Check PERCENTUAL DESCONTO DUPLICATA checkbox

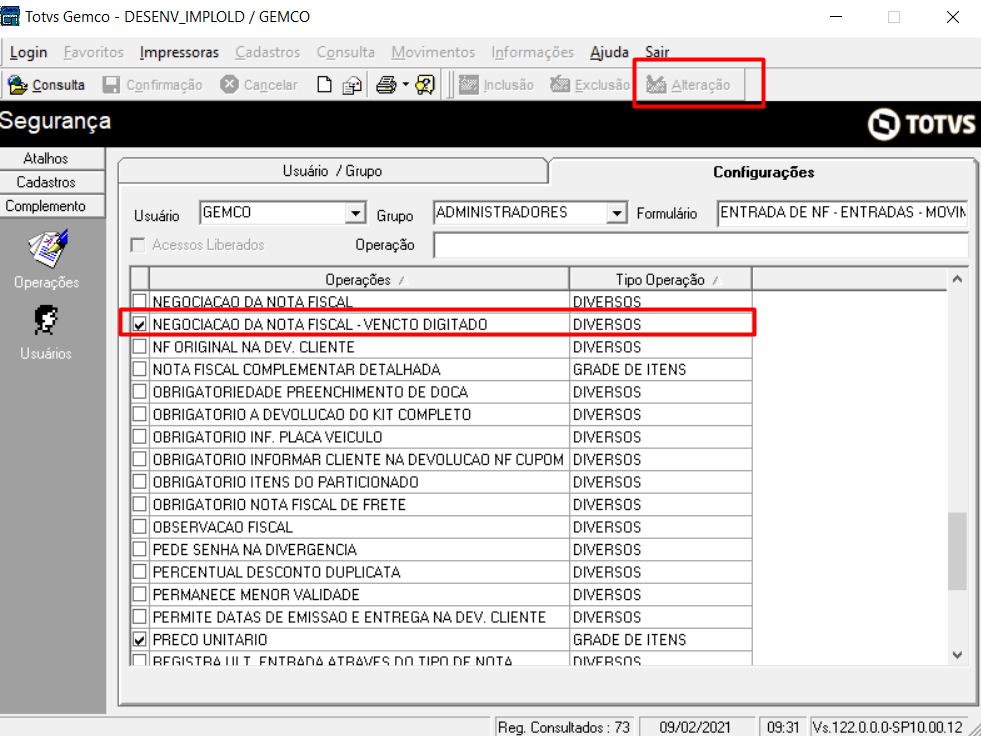coord(140,572)
